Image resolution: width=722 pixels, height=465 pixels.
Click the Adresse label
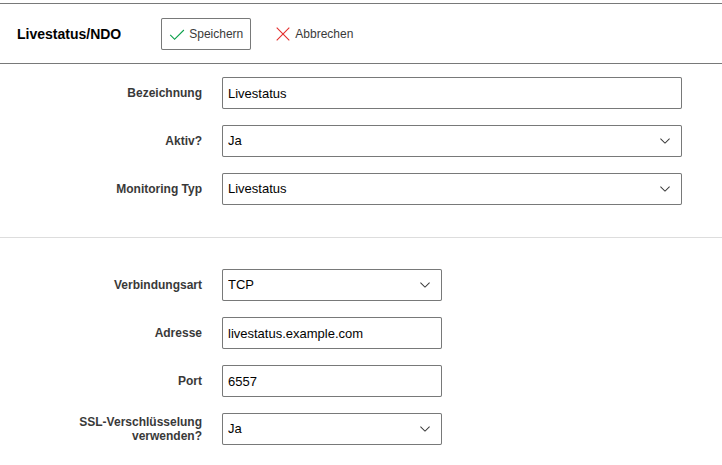[178, 333]
